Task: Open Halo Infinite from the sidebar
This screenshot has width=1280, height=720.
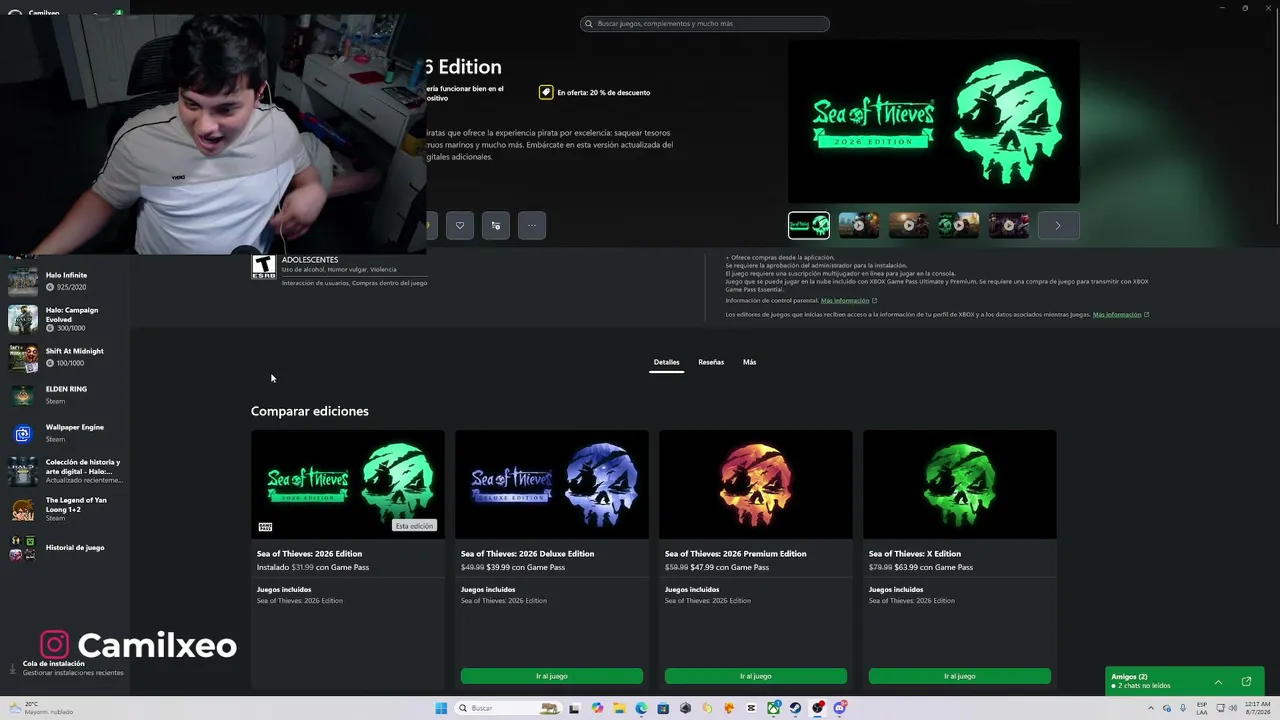Action: pyautogui.click(x=65, y=281)
